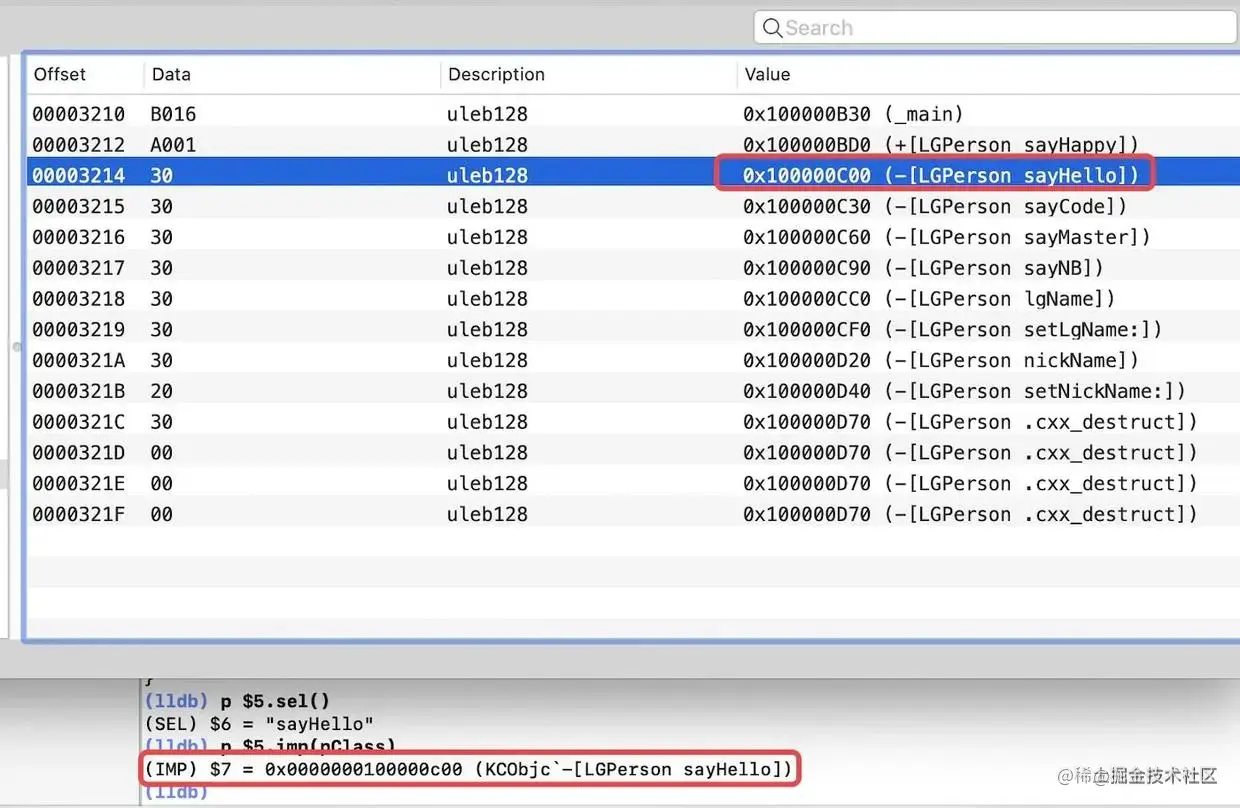Click value +[LGPerson sayHappy]
The image size is (1240, 808).
(x=1011, y=145)
